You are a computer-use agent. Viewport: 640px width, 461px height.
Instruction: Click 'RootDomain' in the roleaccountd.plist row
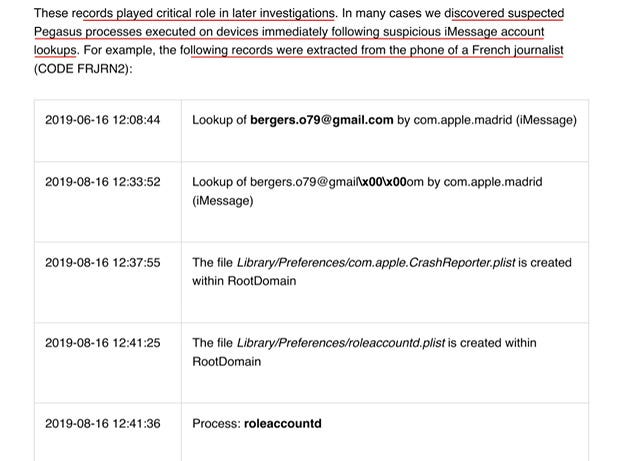pyautogui.click(x=227, y=361)
